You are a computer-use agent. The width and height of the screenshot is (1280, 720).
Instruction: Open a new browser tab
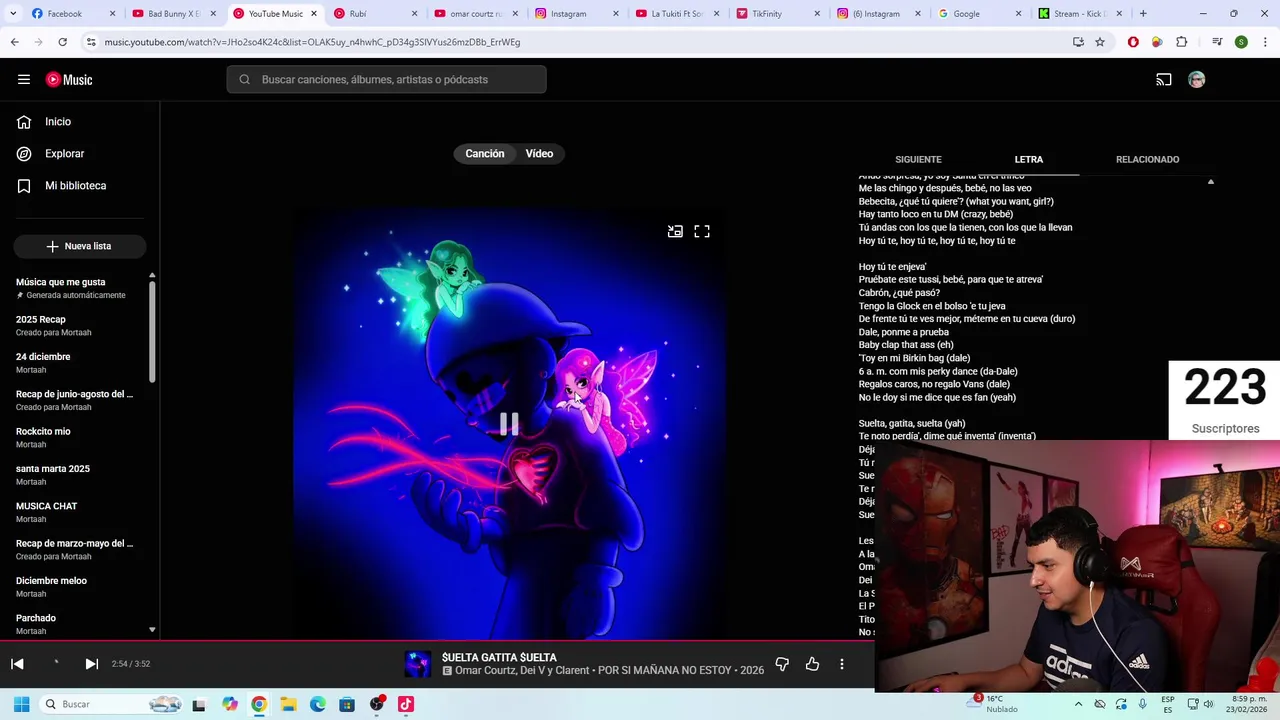tap(1143, 14)
